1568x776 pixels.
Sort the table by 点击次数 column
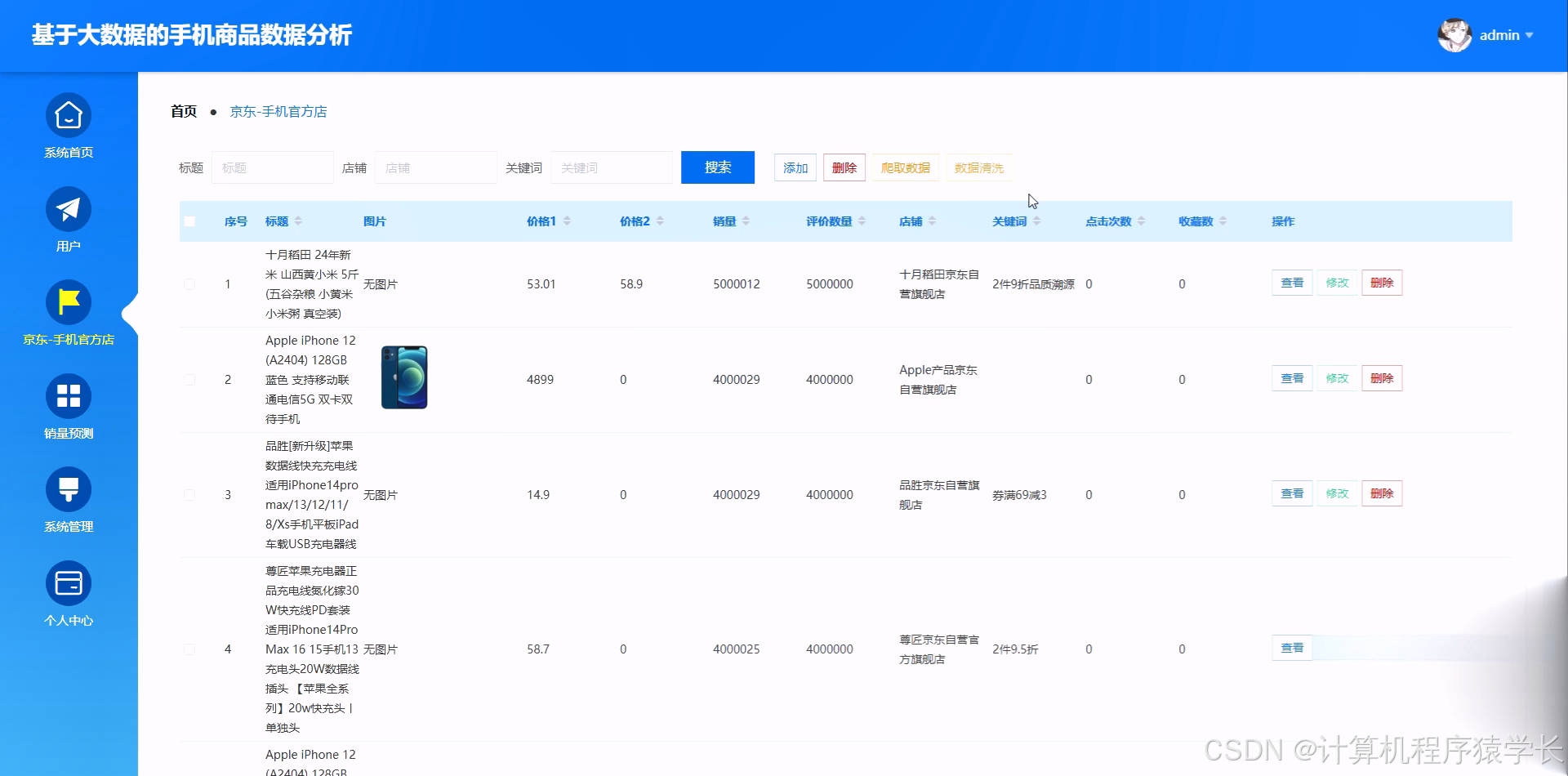coord(1109,221)
